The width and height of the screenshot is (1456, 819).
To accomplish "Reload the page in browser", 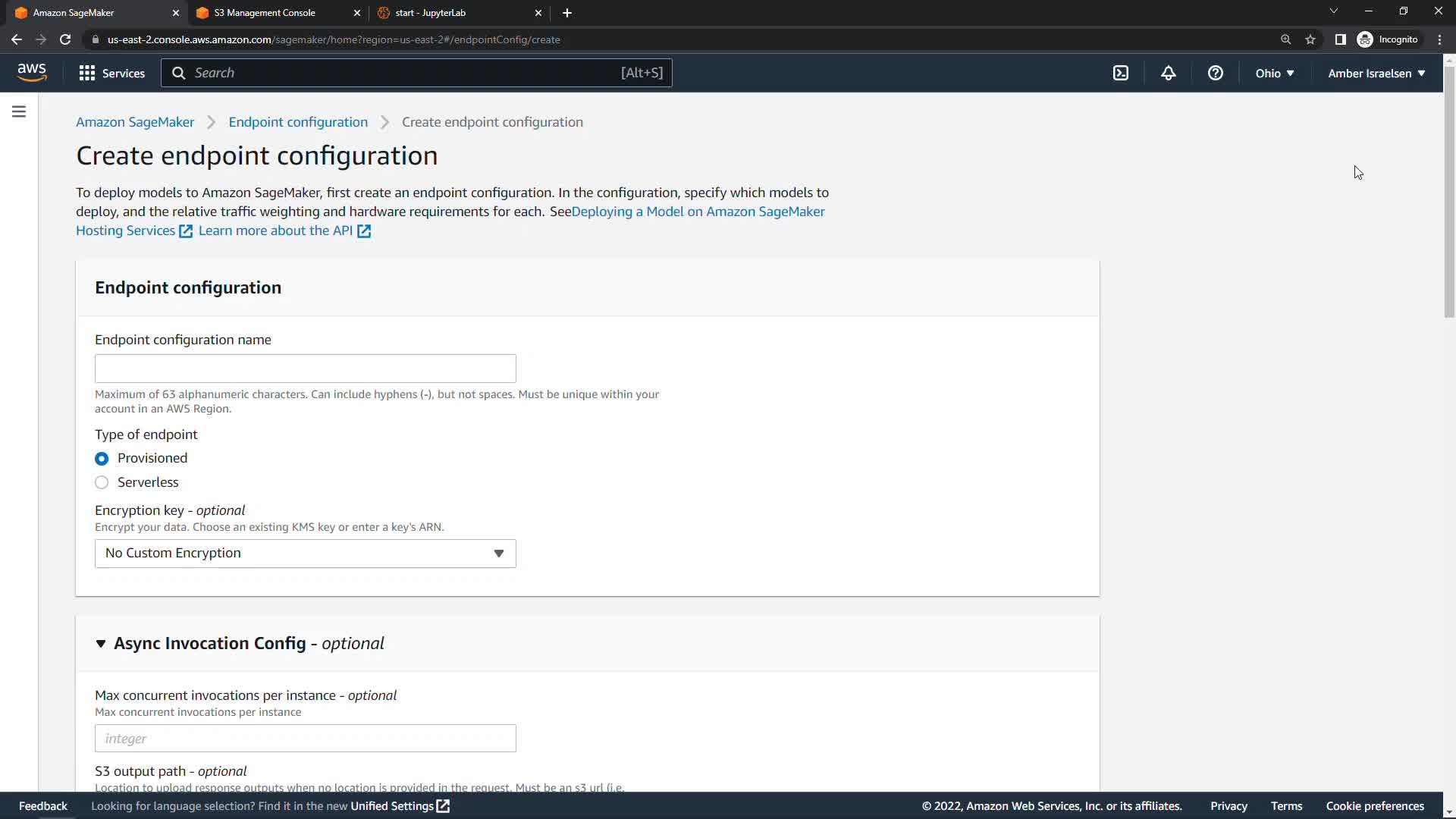I will tap(65, 39).
